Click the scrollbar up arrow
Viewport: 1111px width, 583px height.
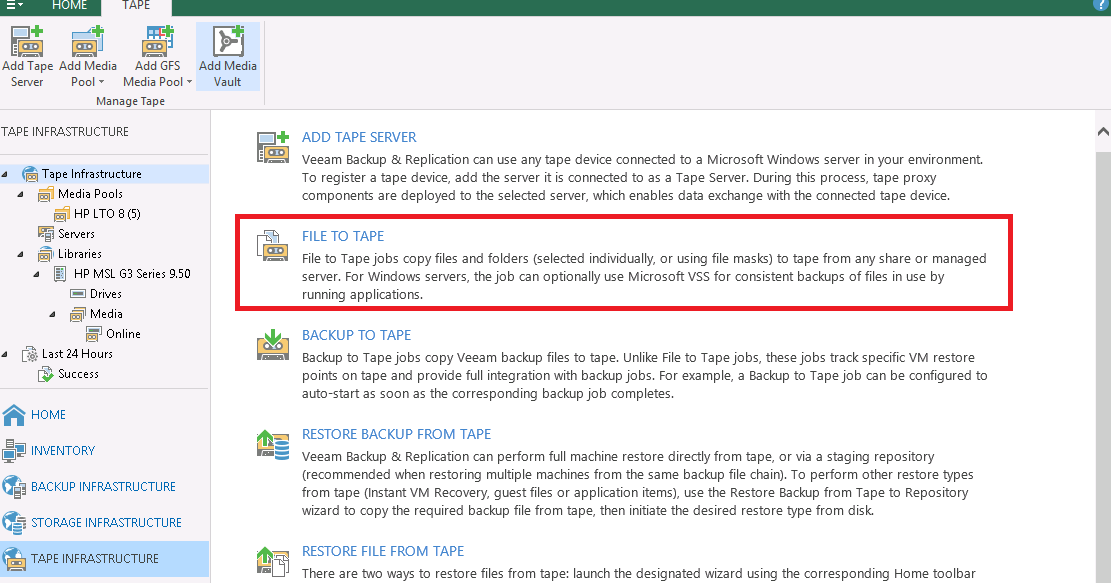[1102, 130]
